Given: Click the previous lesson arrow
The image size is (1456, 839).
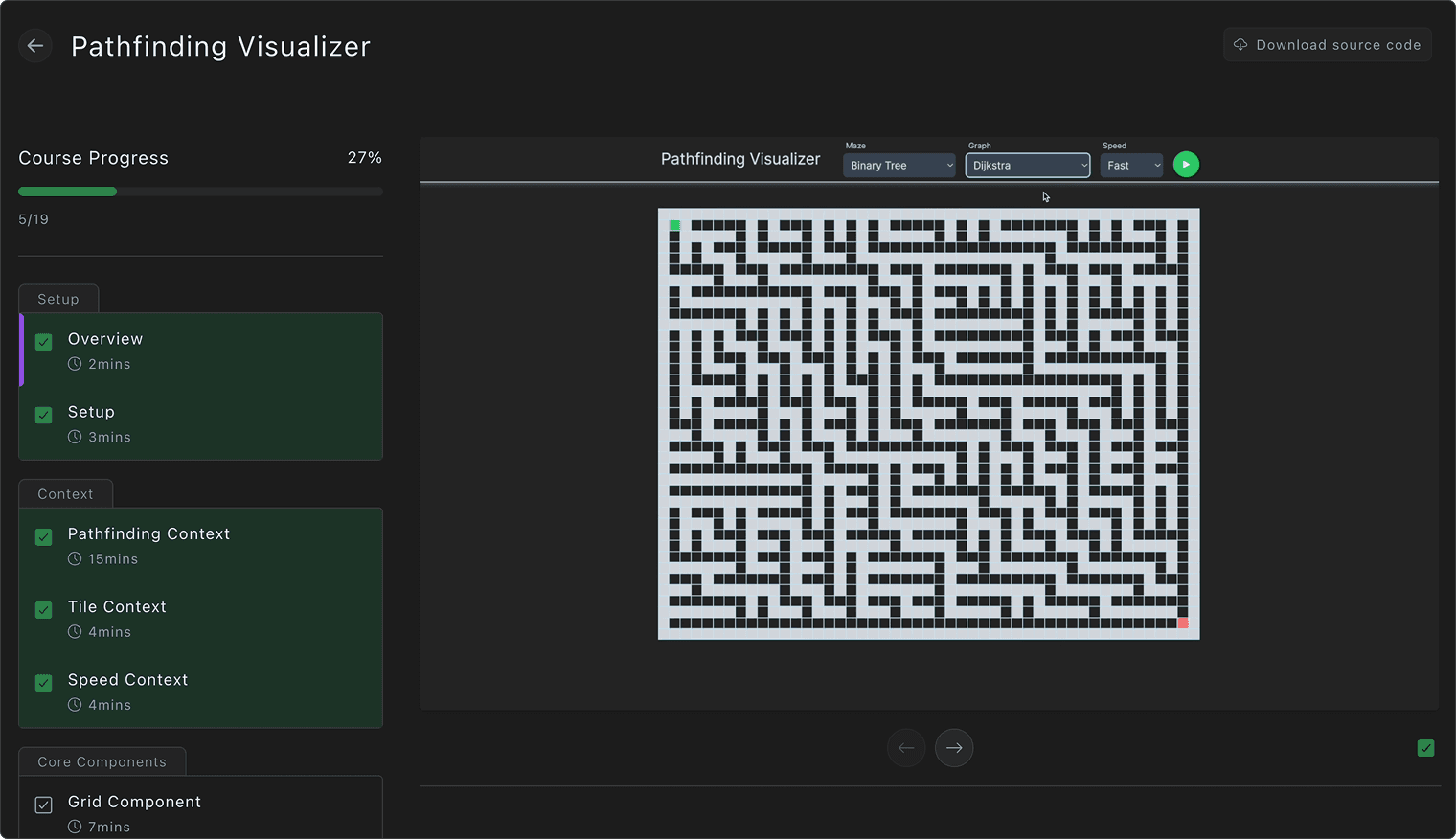Looking at the screenshot, I should pos(906,748).
